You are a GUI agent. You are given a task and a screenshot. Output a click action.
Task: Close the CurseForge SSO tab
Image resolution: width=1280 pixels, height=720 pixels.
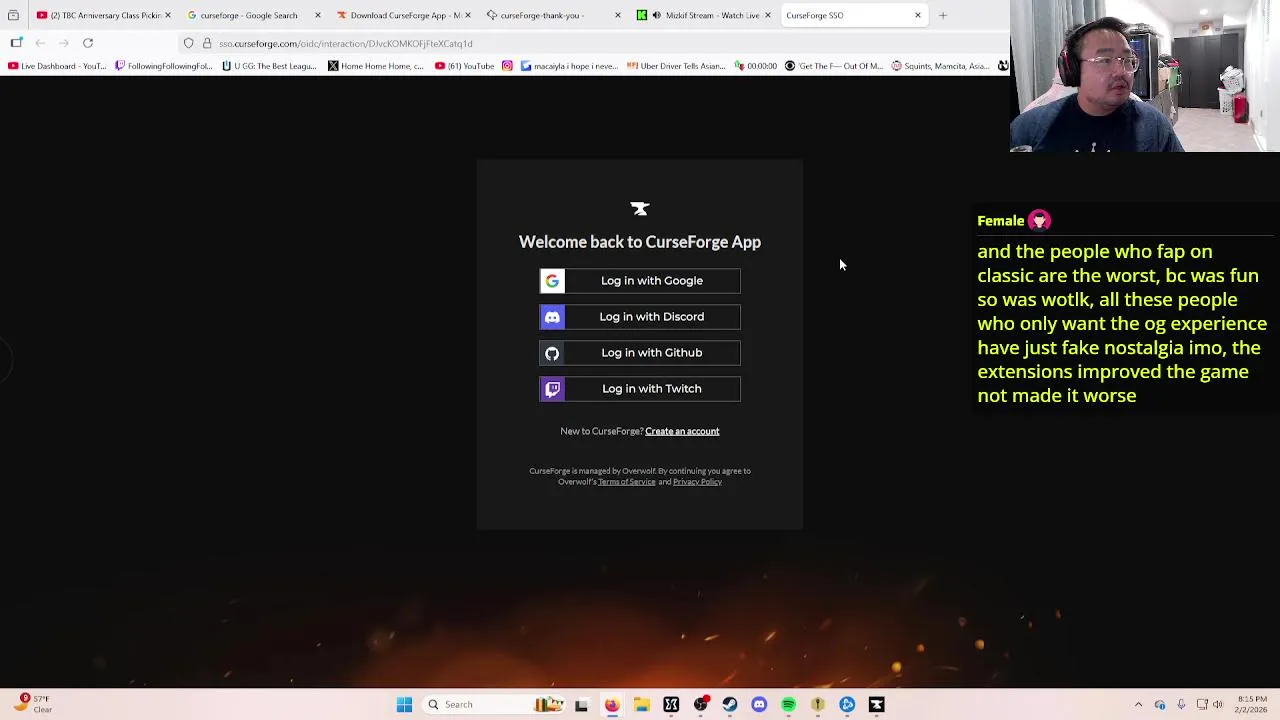tap(917, 15)
